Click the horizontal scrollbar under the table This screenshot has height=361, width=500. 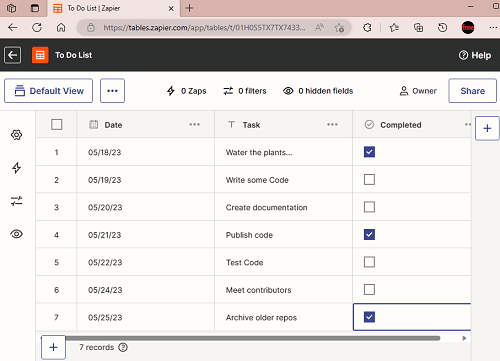253,338
